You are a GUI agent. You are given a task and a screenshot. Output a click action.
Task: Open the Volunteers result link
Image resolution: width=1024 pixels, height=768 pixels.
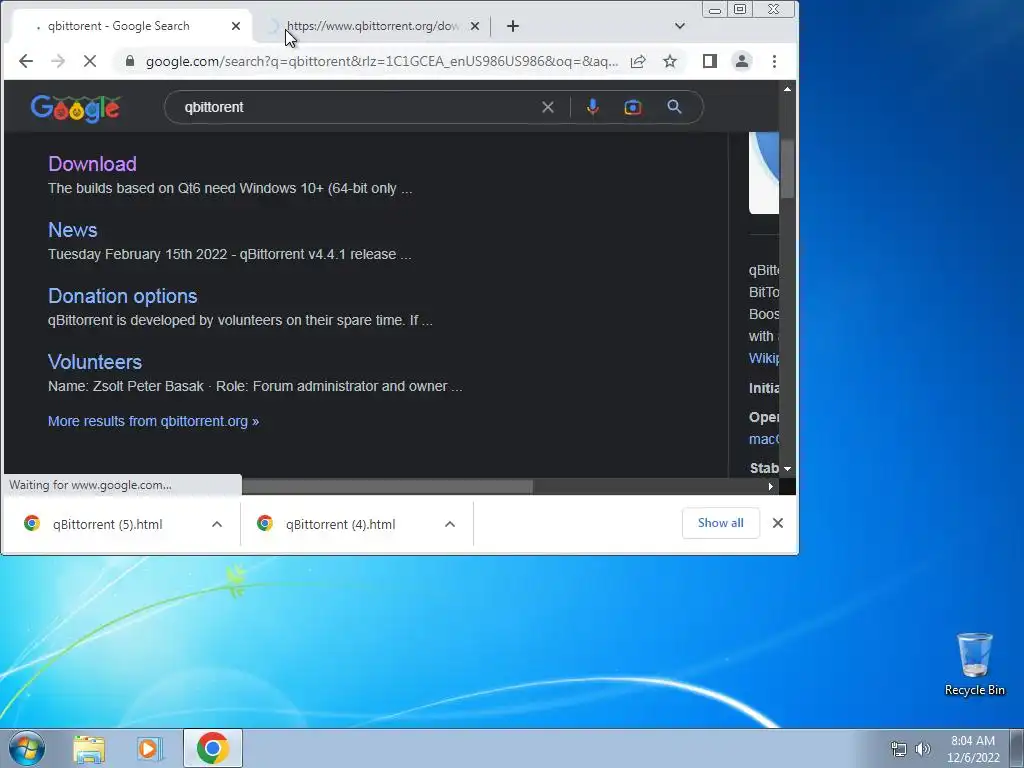[95, 362]
